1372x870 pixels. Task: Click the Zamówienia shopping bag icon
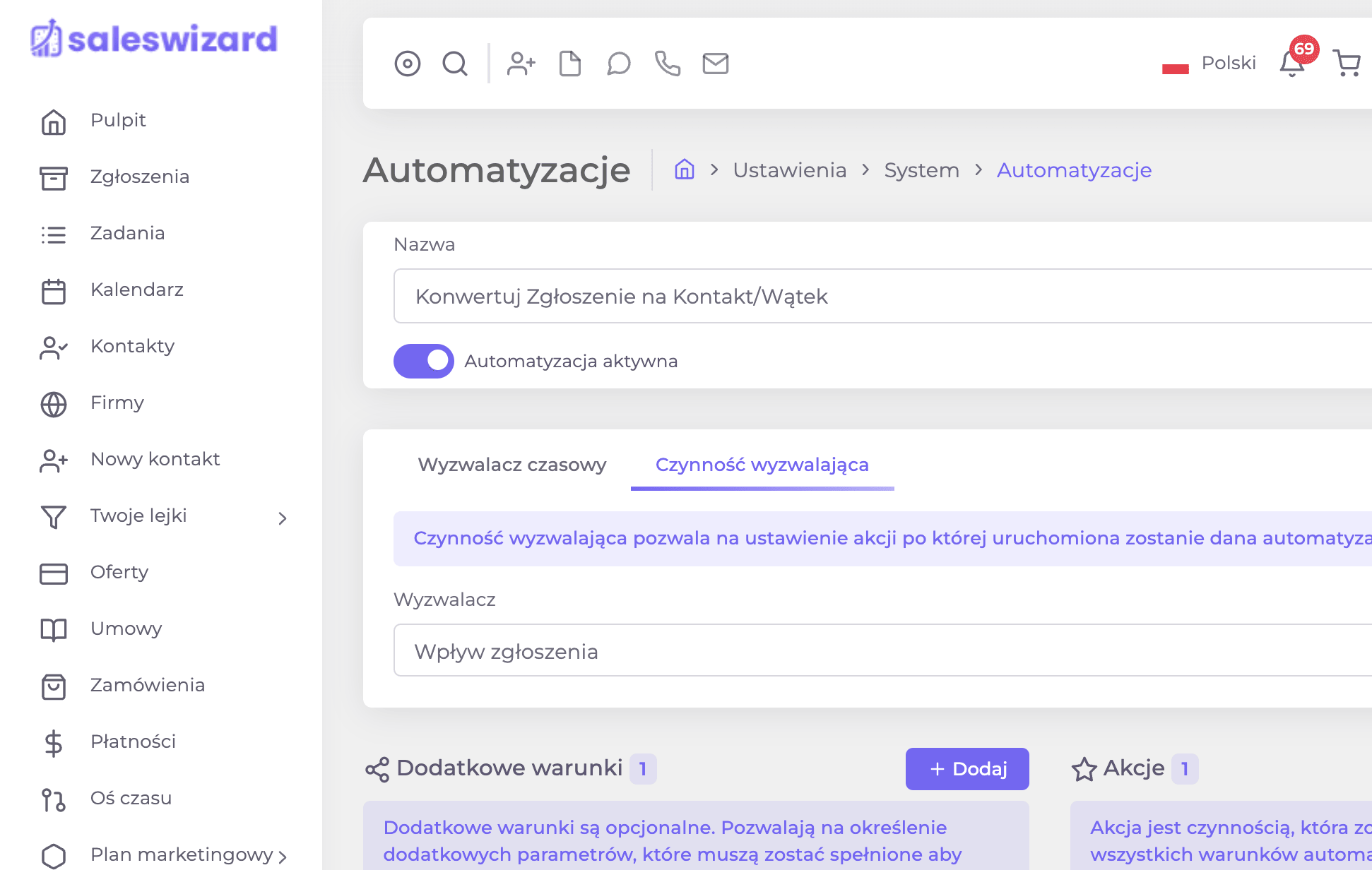(54, 686)
